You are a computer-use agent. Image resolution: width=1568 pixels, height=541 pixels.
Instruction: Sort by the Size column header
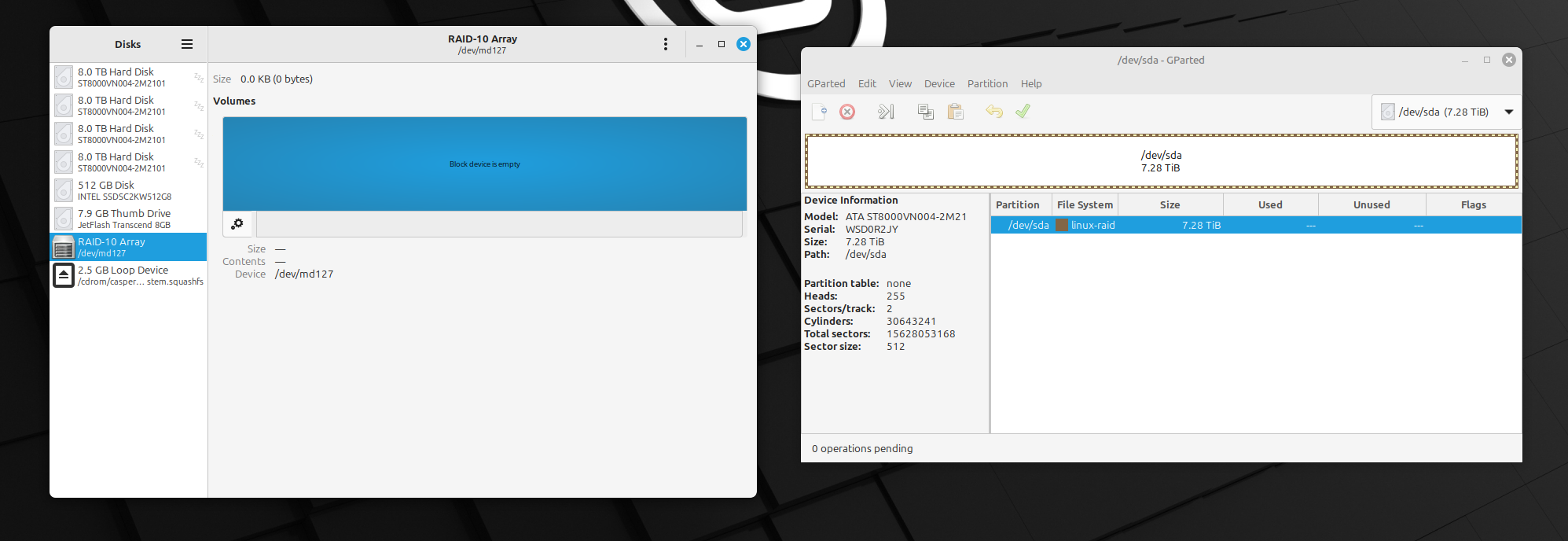point(1170,204)
